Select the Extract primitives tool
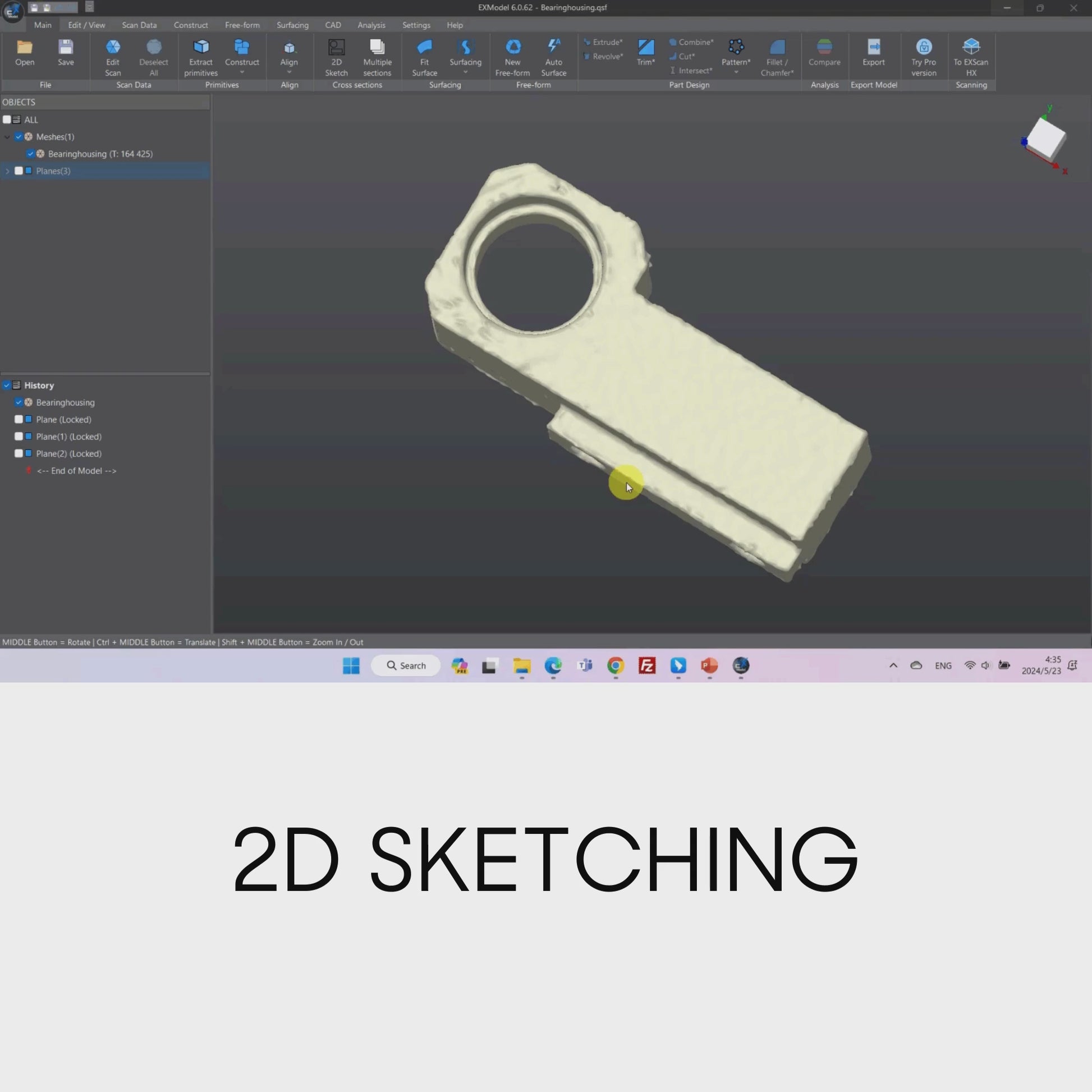1092x1092 pixels. pos(201,48)
